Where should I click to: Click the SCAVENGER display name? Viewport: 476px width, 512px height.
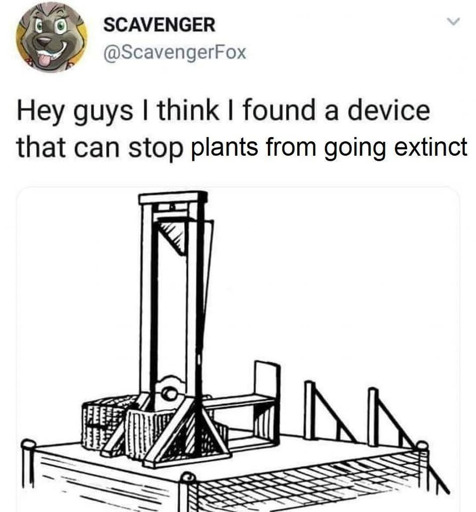(159, 25)
